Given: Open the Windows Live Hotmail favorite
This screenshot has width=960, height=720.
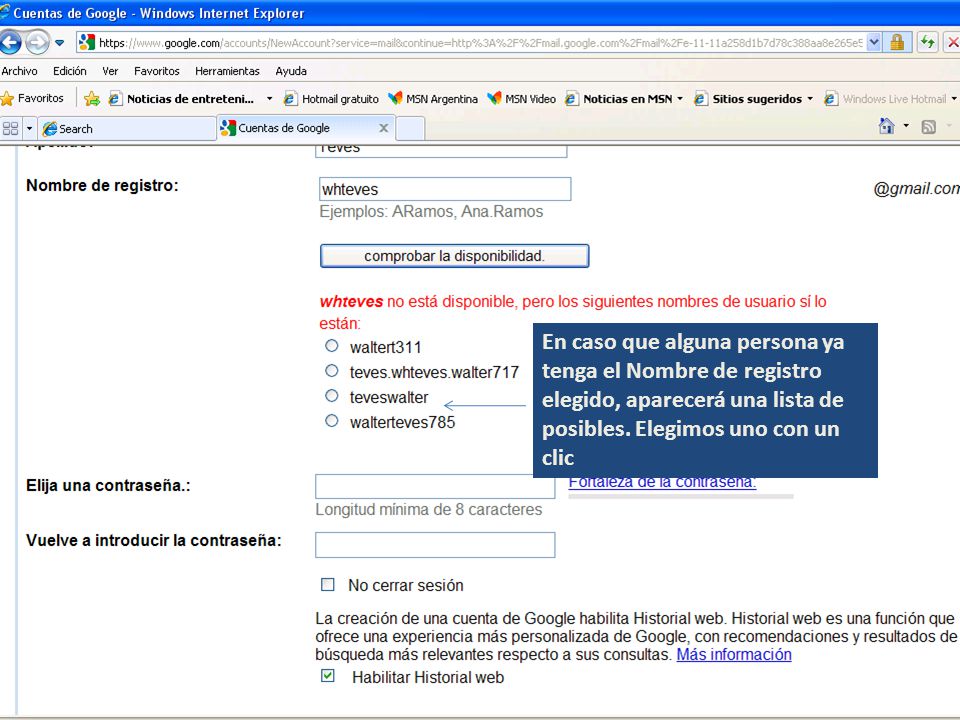Looking at the screenshot, I should point(885,99).
